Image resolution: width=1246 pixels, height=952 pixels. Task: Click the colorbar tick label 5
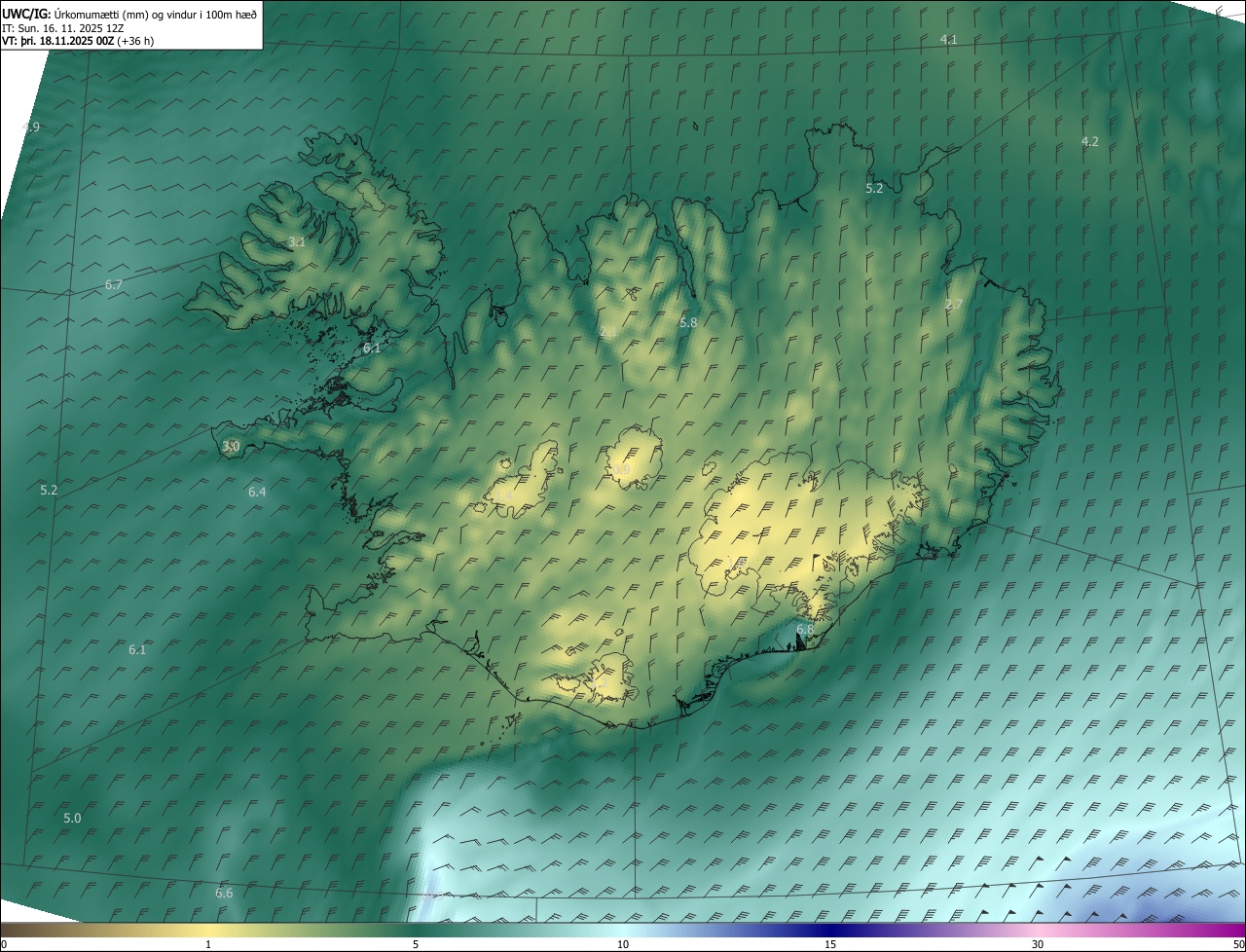click(416, 944)
